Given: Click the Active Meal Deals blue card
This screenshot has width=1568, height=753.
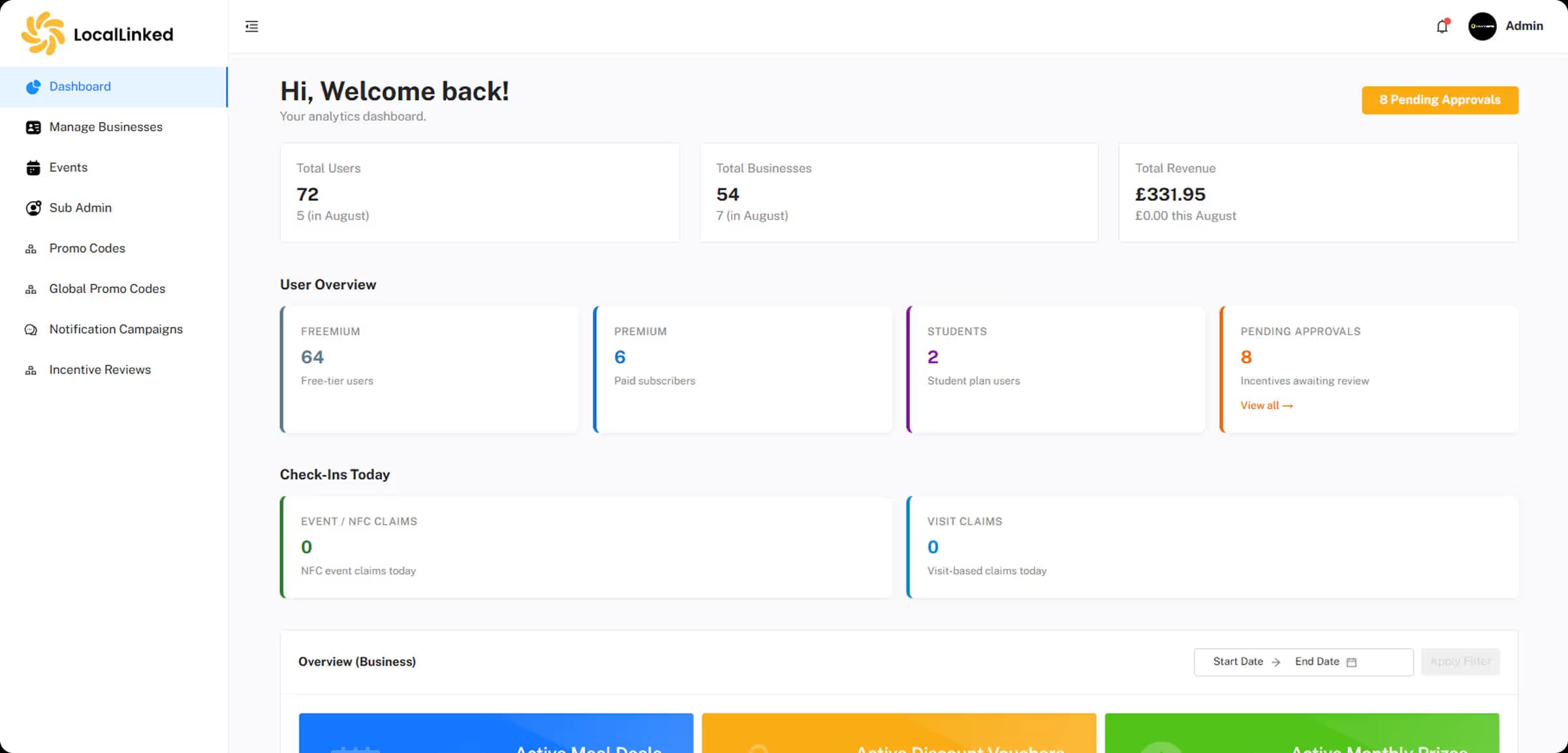Looking at the screenshot, I should [x=496, y=733].
